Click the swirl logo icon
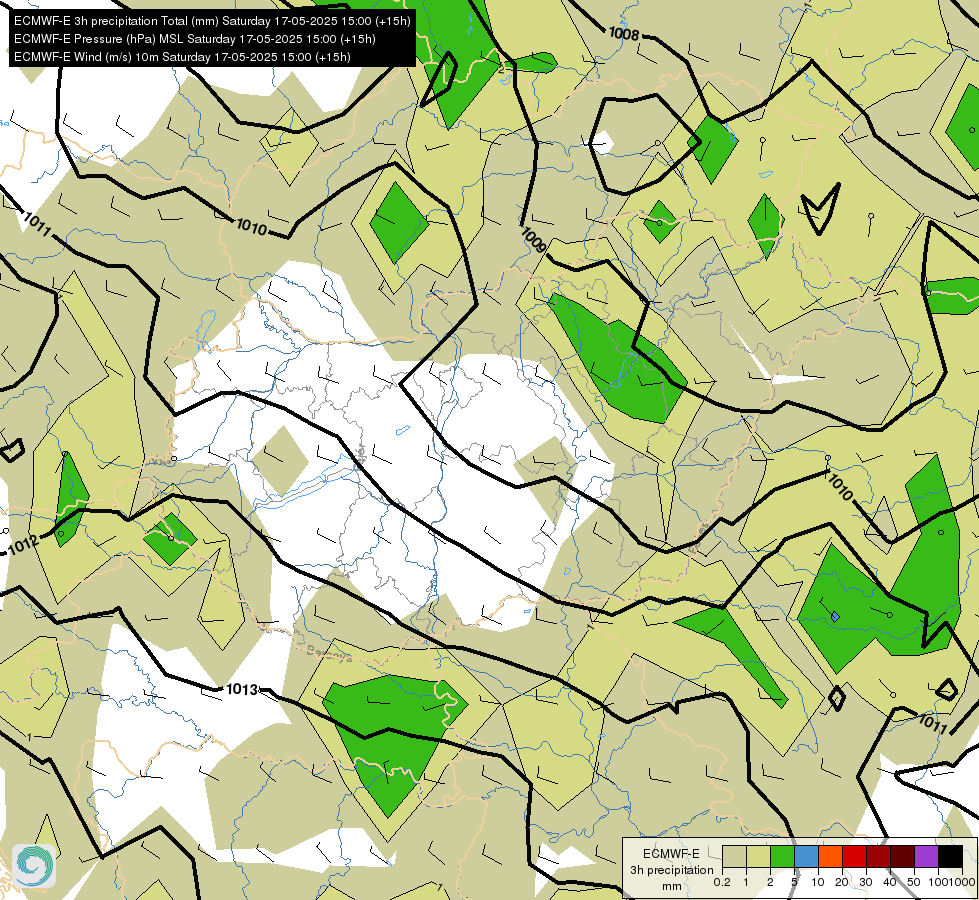The height and width of the screenshot is (900, 979). coord(34,865)
